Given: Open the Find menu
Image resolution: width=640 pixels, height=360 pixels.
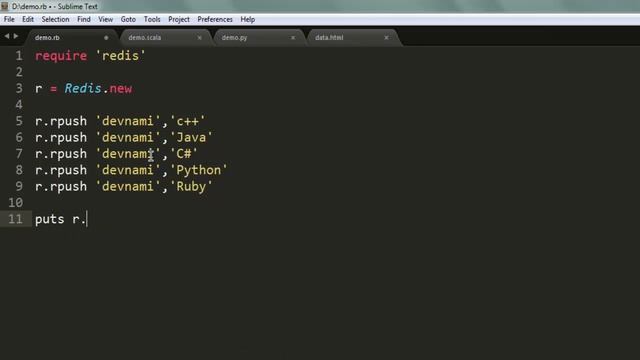Looking at the screenshot, I should pos(84,20).
